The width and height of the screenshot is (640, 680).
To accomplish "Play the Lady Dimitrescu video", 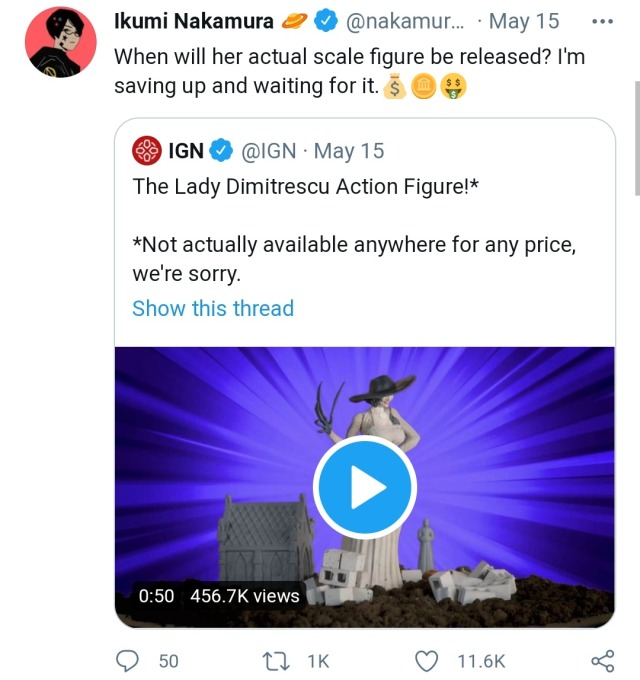I will point(364,487).
